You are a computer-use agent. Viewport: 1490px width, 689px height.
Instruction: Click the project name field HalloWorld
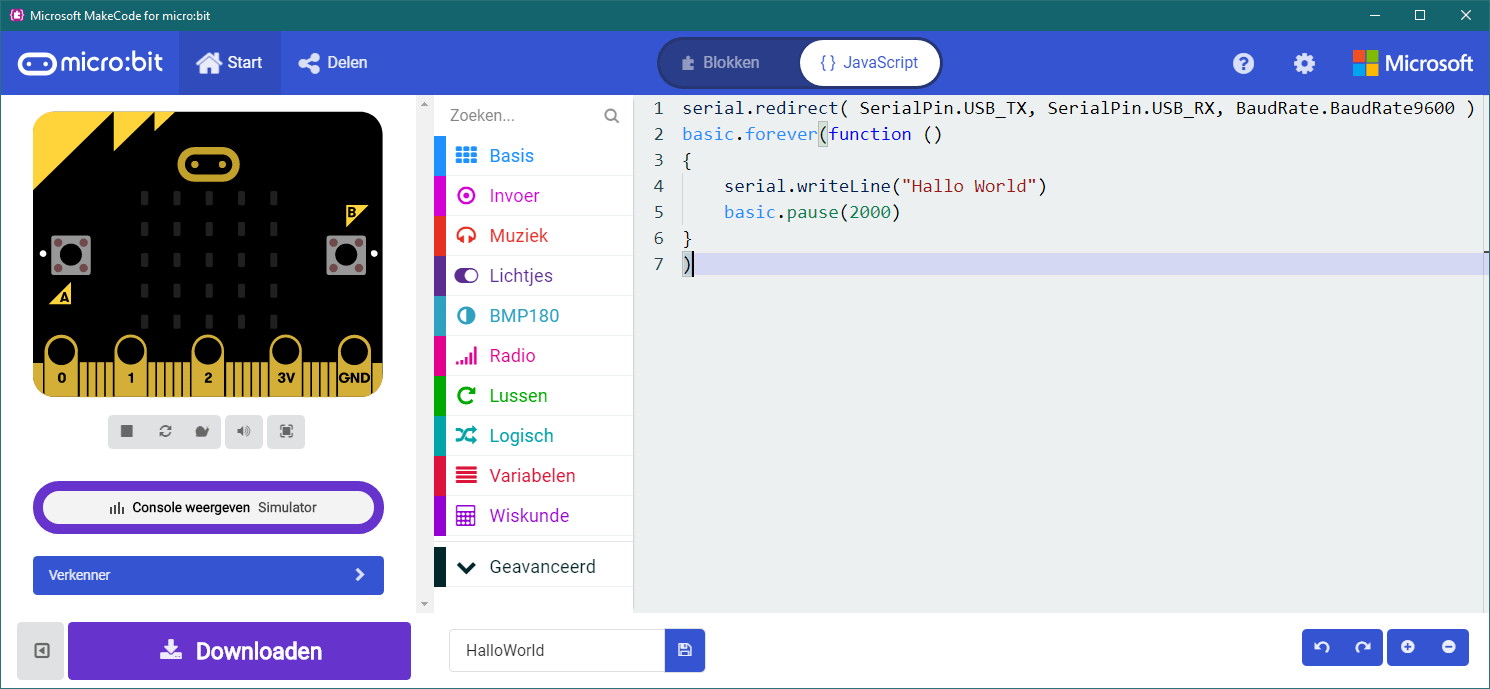557,650
